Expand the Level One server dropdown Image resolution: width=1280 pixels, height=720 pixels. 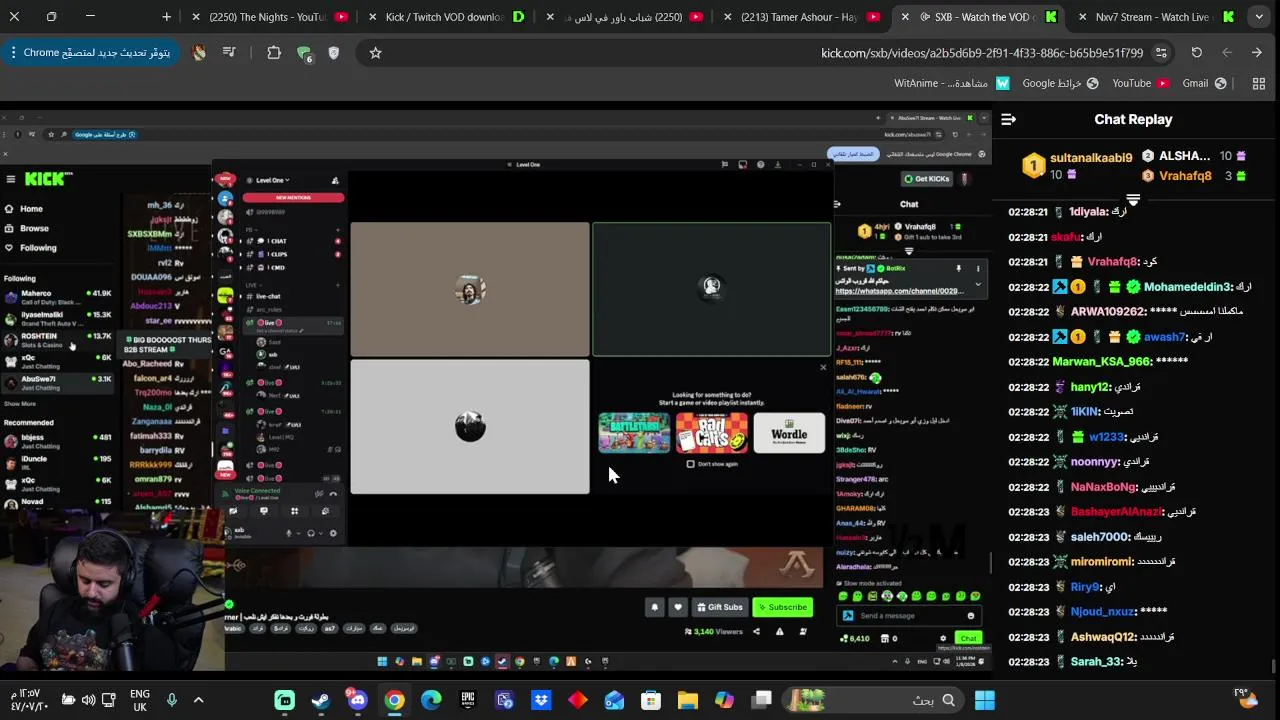point(272,180)
